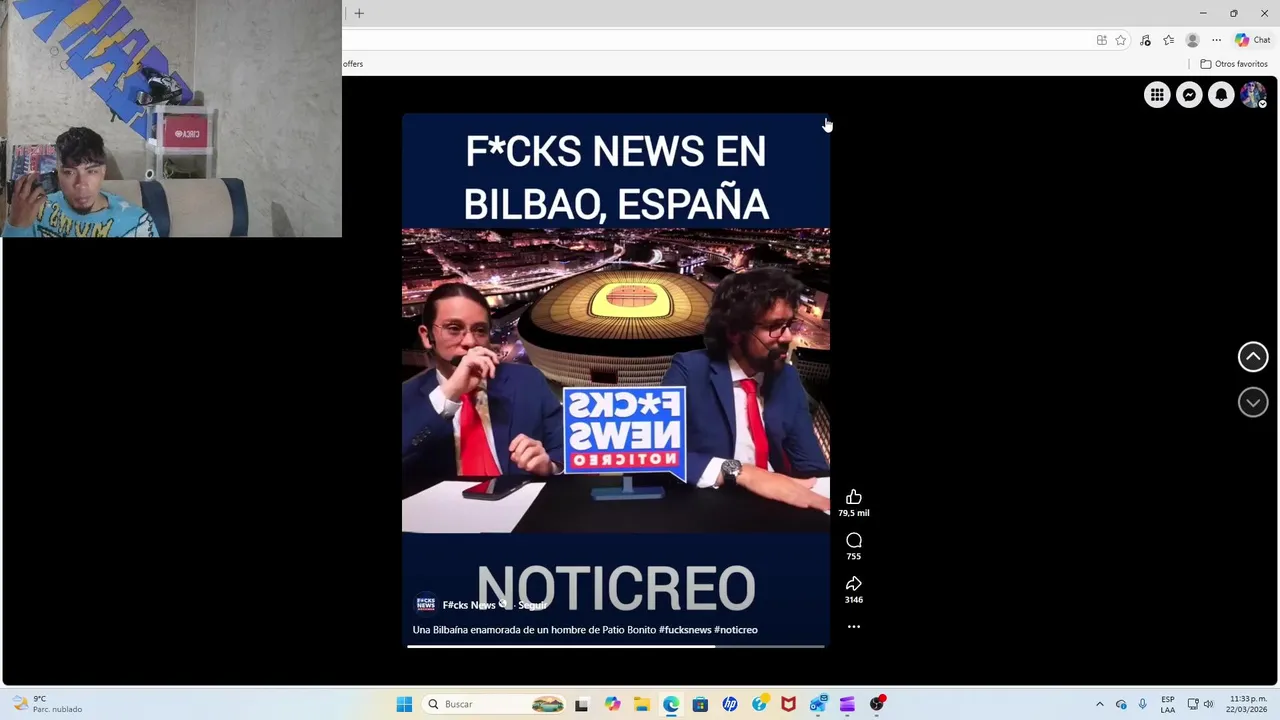Open the reel's three-dot options menu
The width and height of the screenshot is (1280, 720).
[853, 627]
